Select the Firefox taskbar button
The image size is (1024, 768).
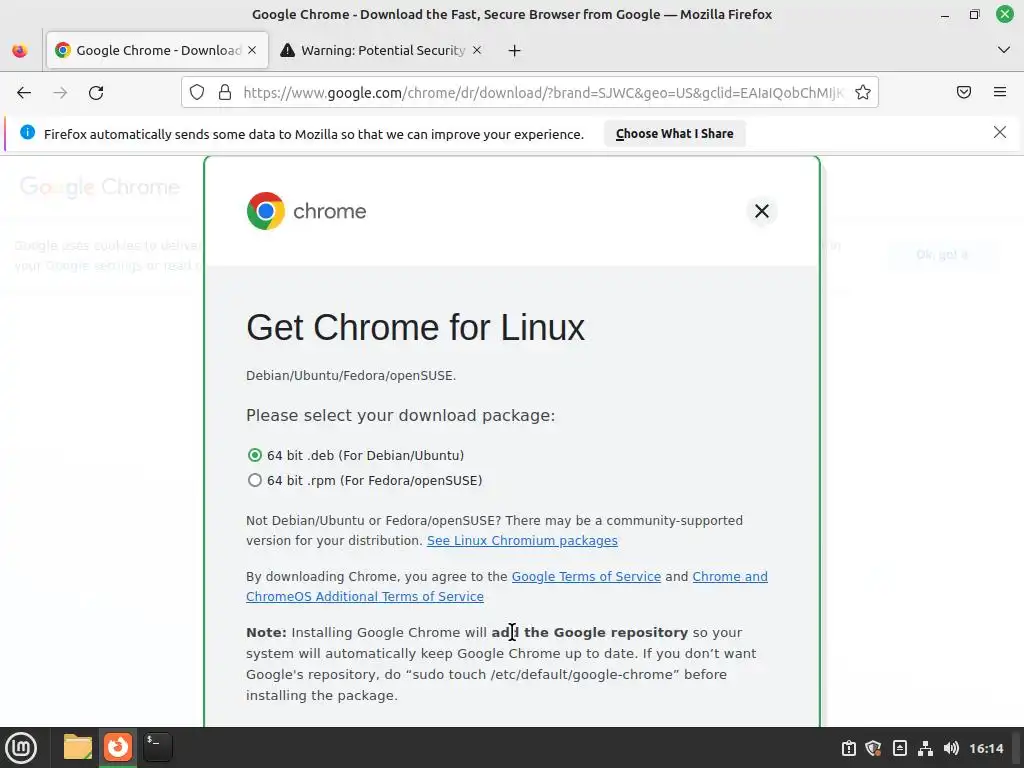(118, 747)
